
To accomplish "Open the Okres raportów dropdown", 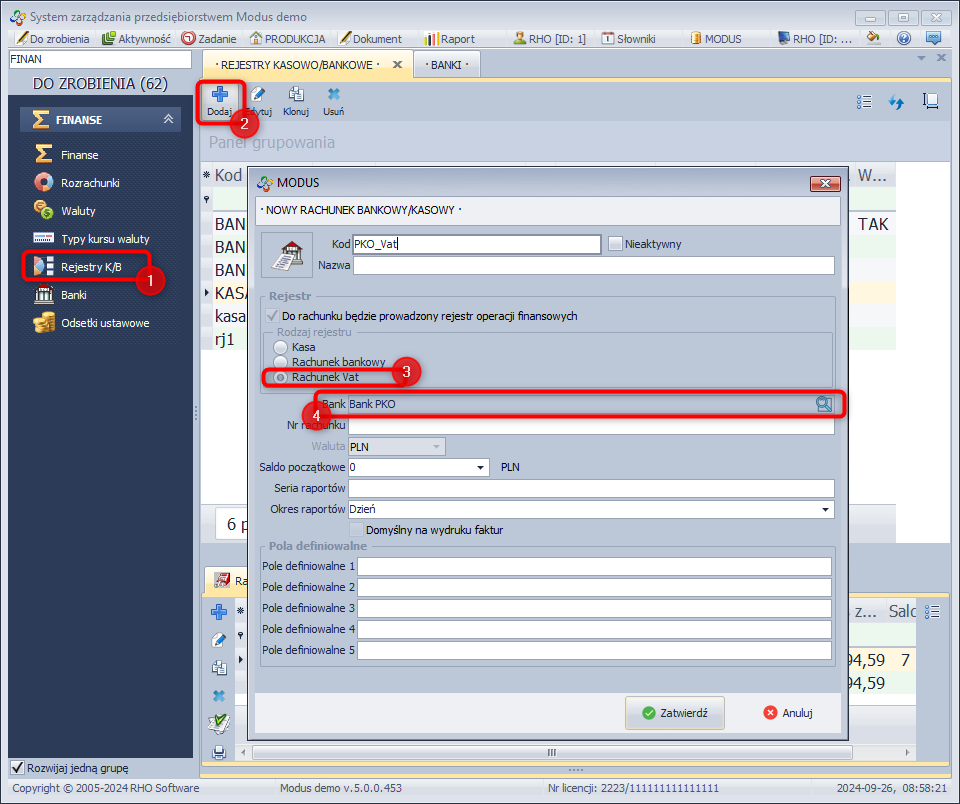I will pyautogui.click(x=825, y=510).
